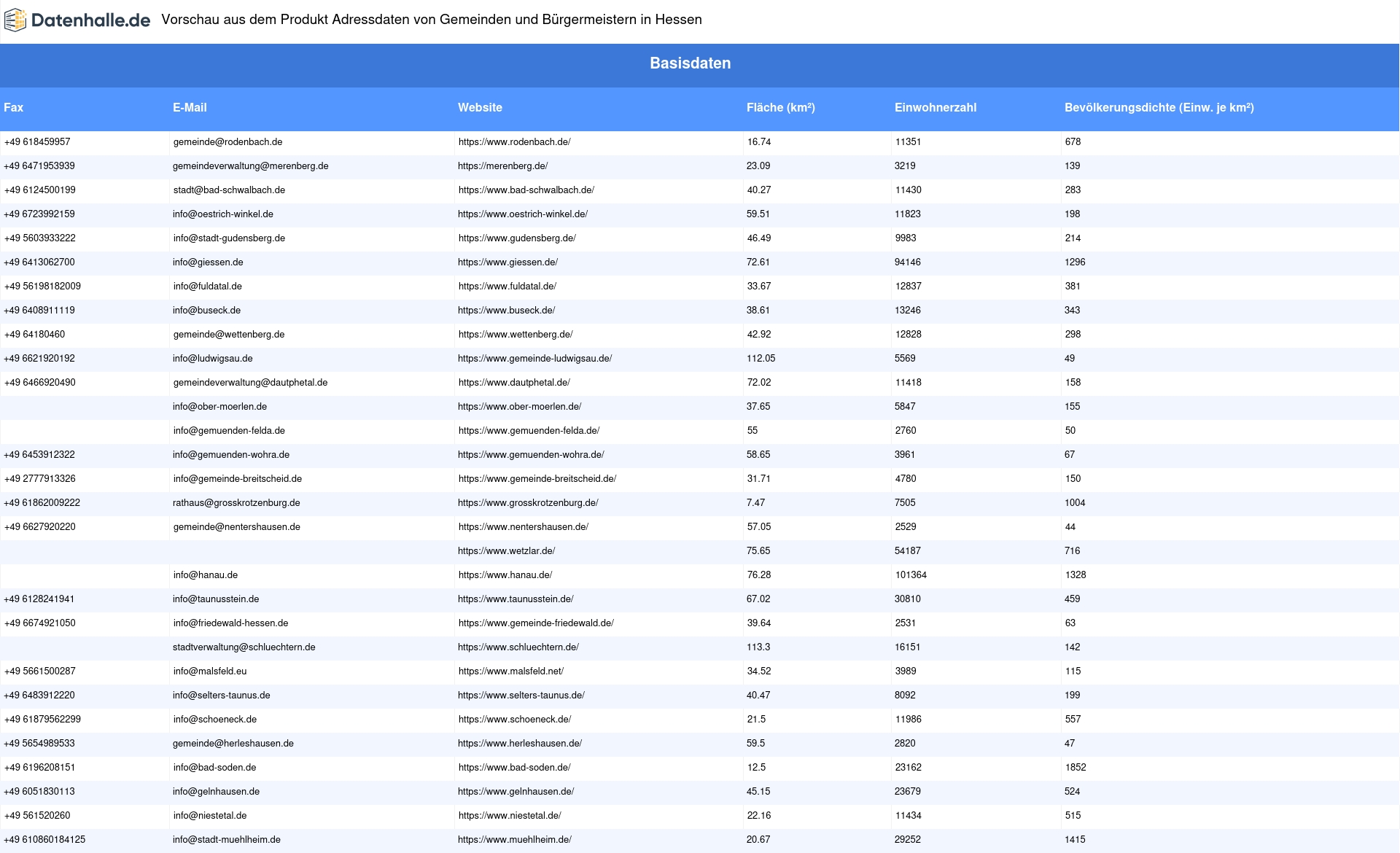Select the Fläche (km²) column header
Viewport: 1400px width, 853px height.
[781, 108]
